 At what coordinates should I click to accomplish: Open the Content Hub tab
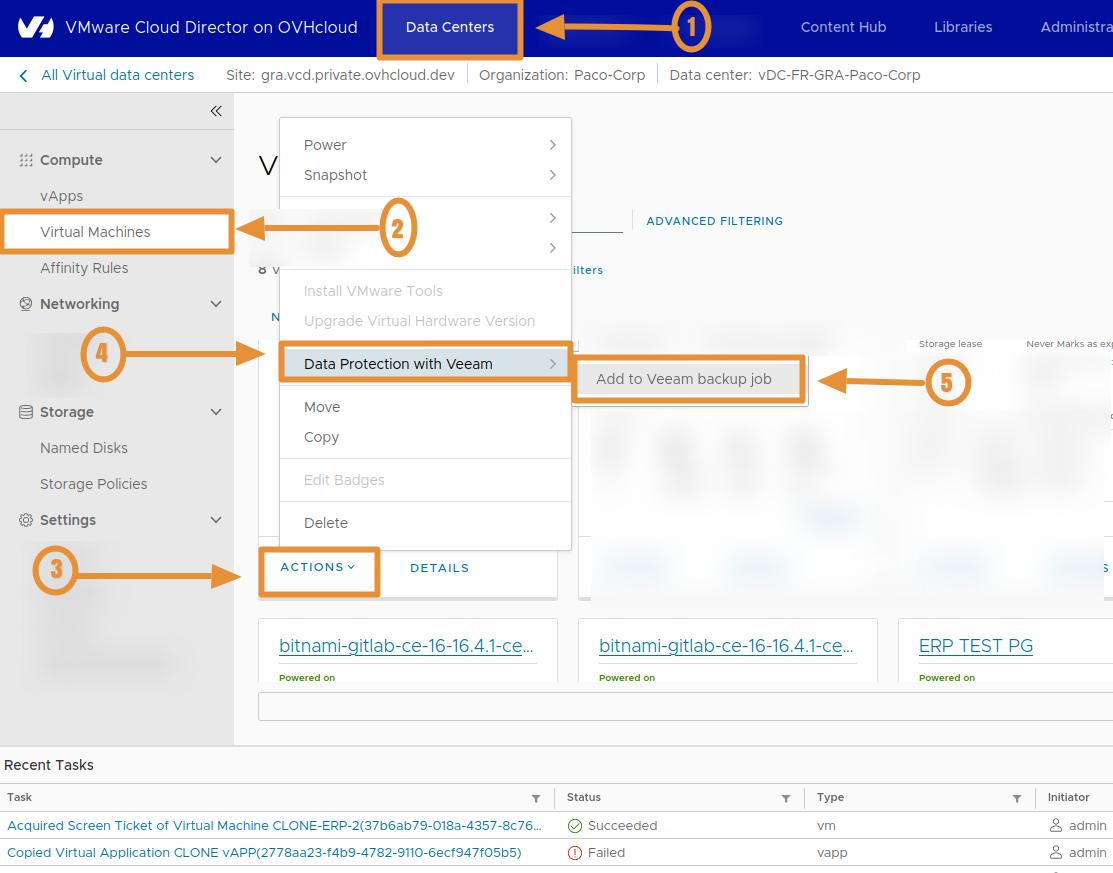point(843,28)
